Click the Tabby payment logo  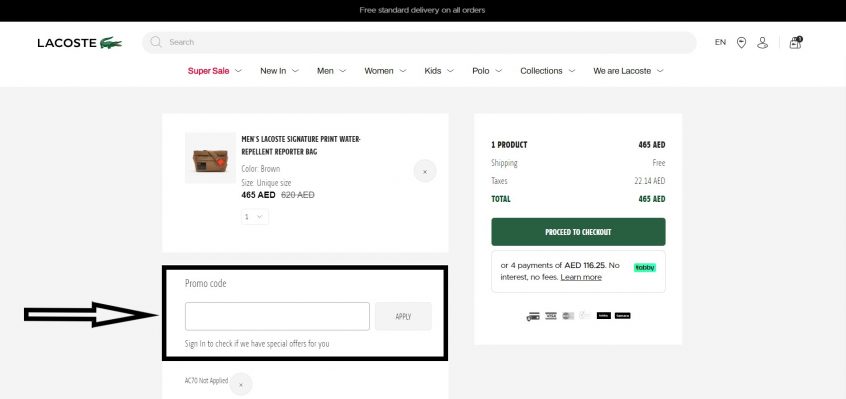coord(645,267)
